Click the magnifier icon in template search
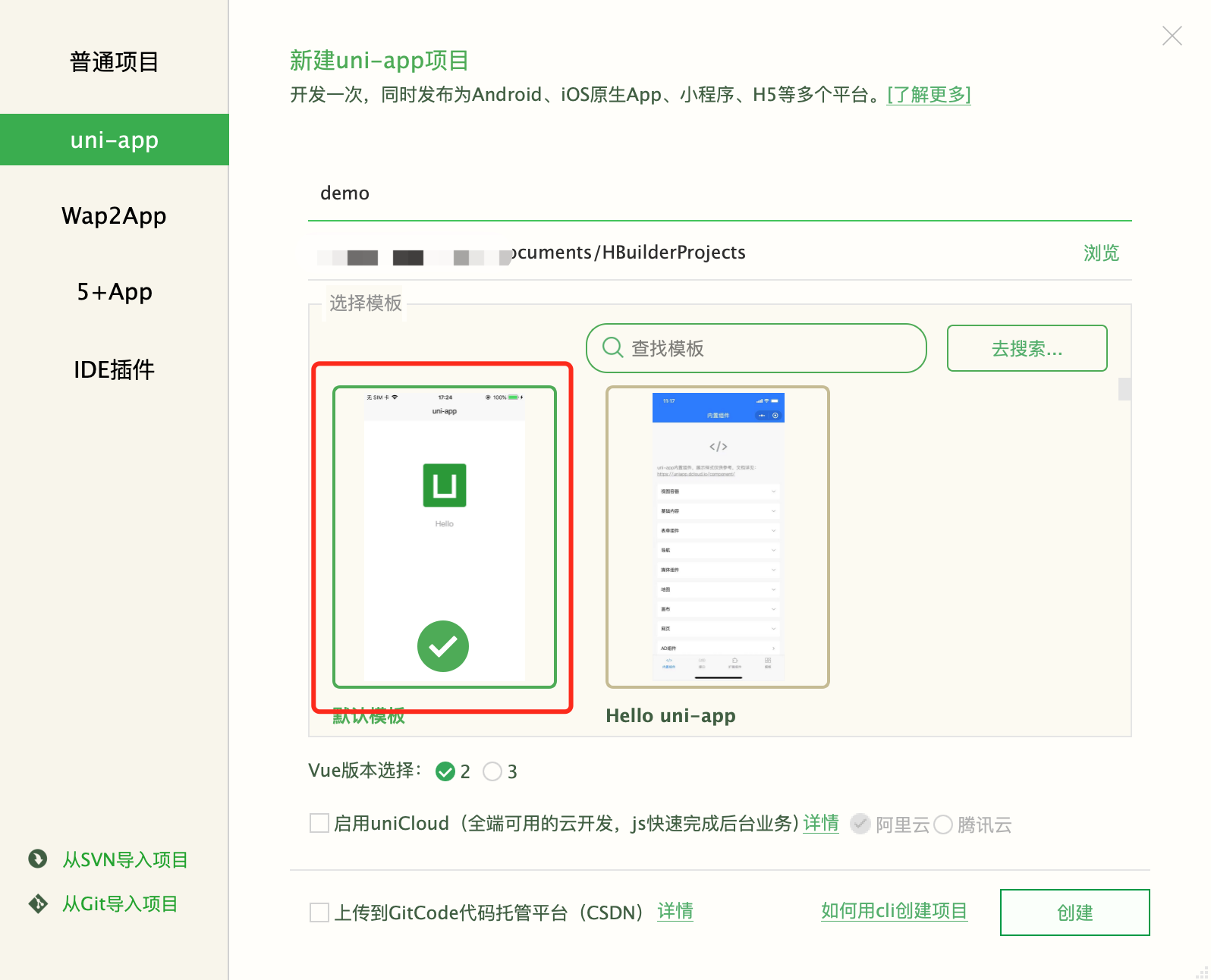Screen dimensions: 1211x980 [612, 347]
